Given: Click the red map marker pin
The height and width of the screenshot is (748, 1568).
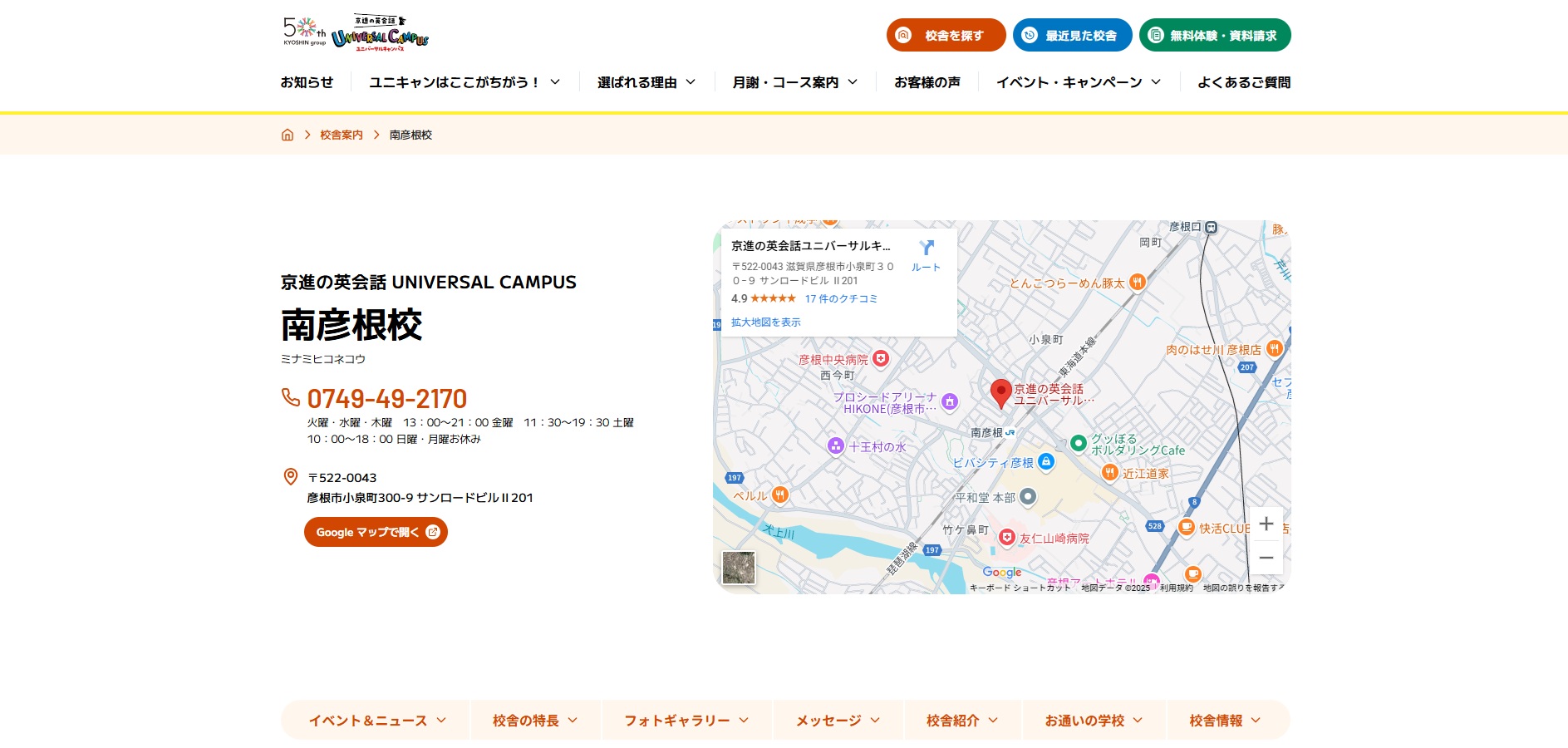Looking at the screenshot, I should [x=1001, y=394].
